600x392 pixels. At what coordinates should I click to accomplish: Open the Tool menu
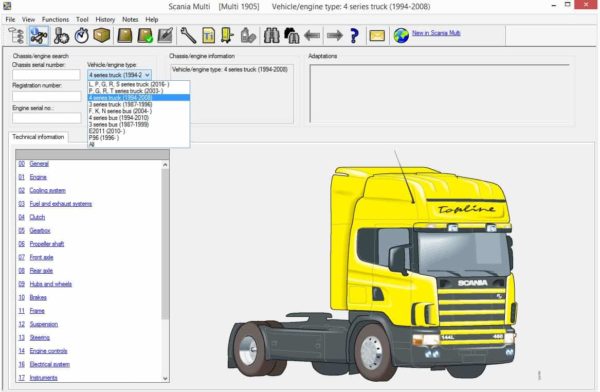pos(82,20)
